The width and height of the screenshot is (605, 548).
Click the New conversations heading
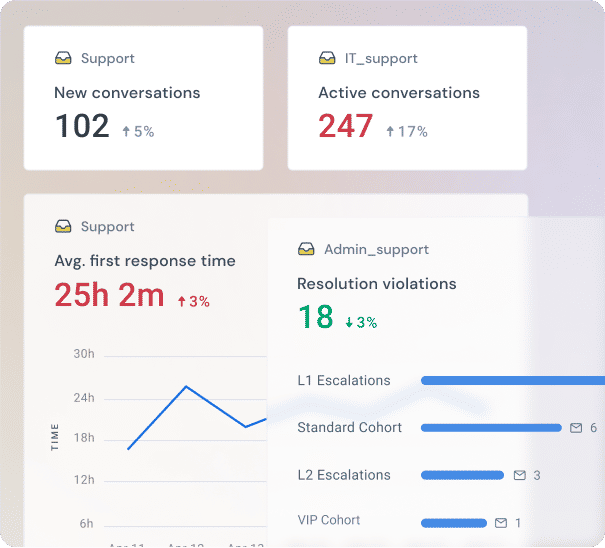pos(127,93)
